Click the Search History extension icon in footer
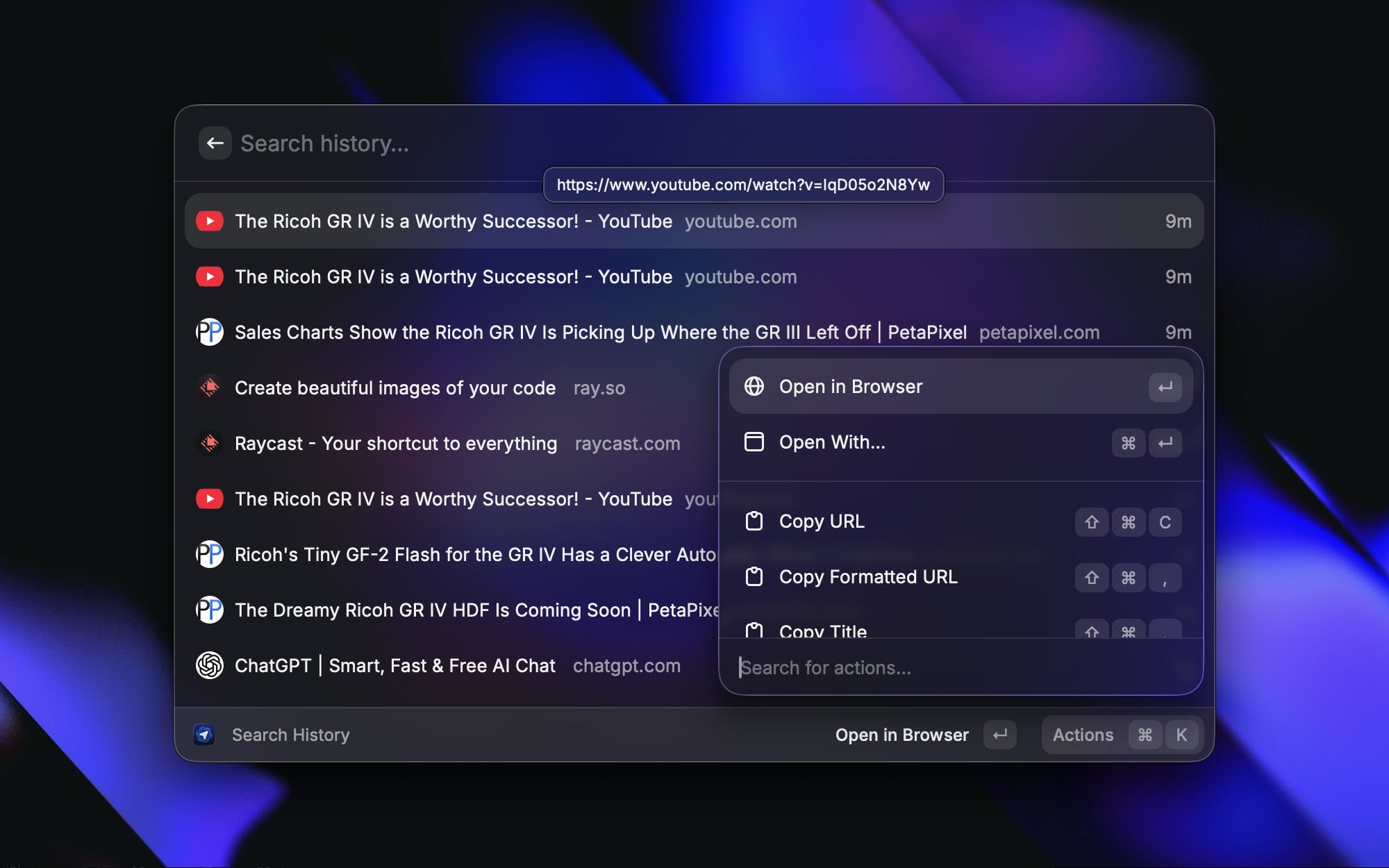Screen dimensions: 1389x868 (x=204, y=735)
